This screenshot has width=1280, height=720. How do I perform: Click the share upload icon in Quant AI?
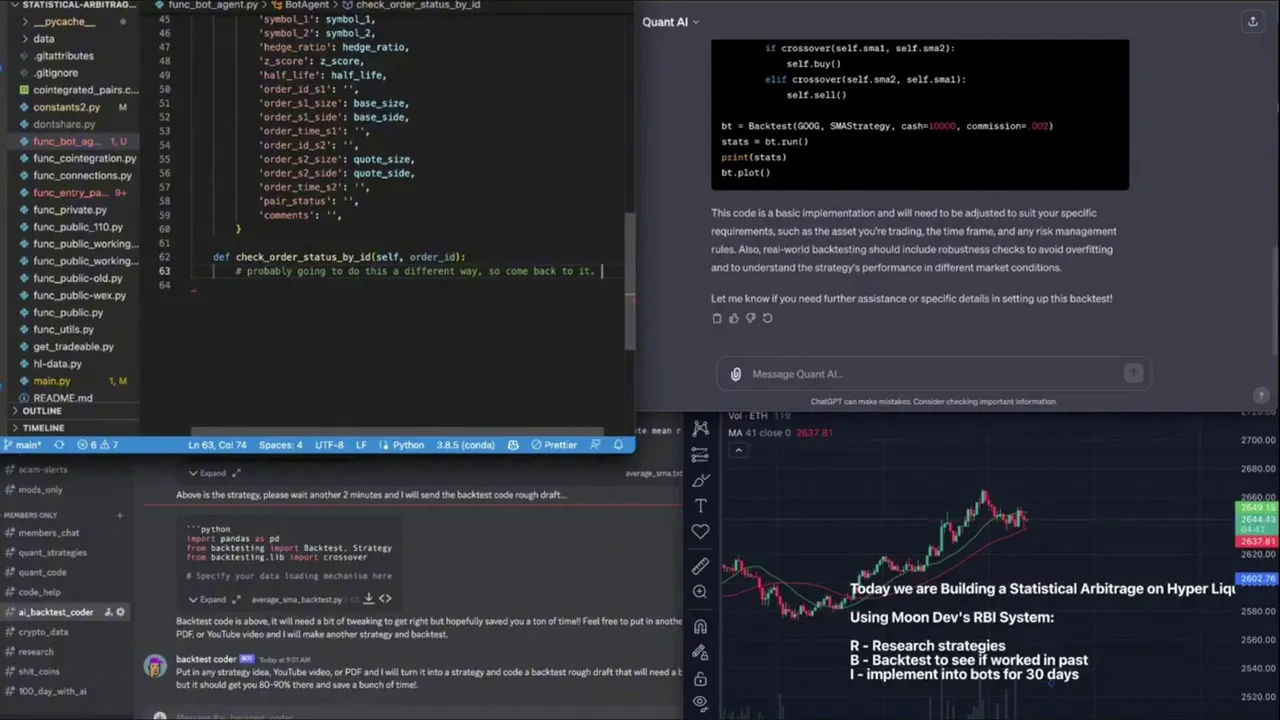click(x=1252, y=21)
